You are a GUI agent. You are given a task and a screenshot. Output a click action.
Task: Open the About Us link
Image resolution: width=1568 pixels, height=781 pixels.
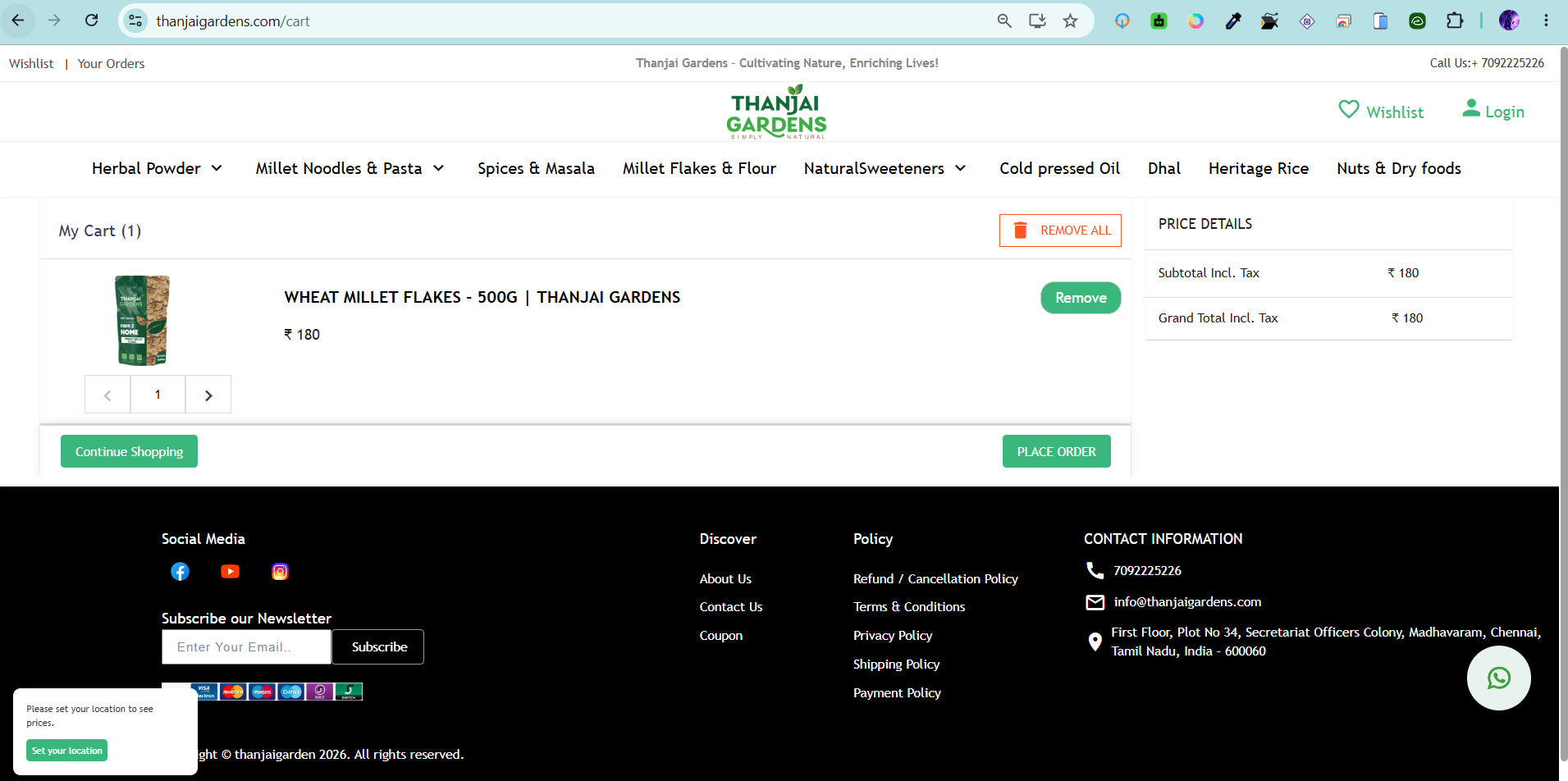point(725,578)
